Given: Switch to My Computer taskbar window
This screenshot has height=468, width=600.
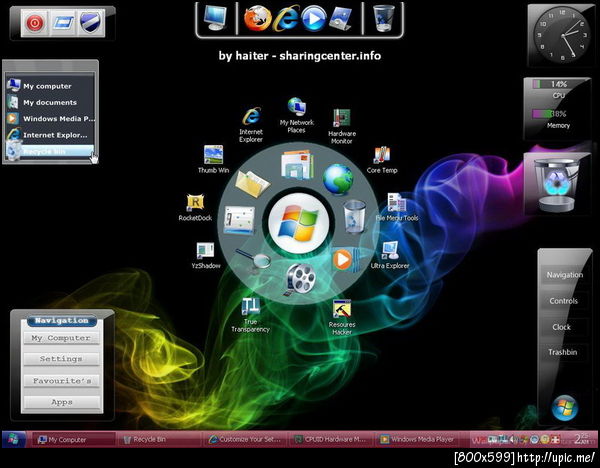Looking at the screenshot, I should pyautogui.click(x=72, y=440).
